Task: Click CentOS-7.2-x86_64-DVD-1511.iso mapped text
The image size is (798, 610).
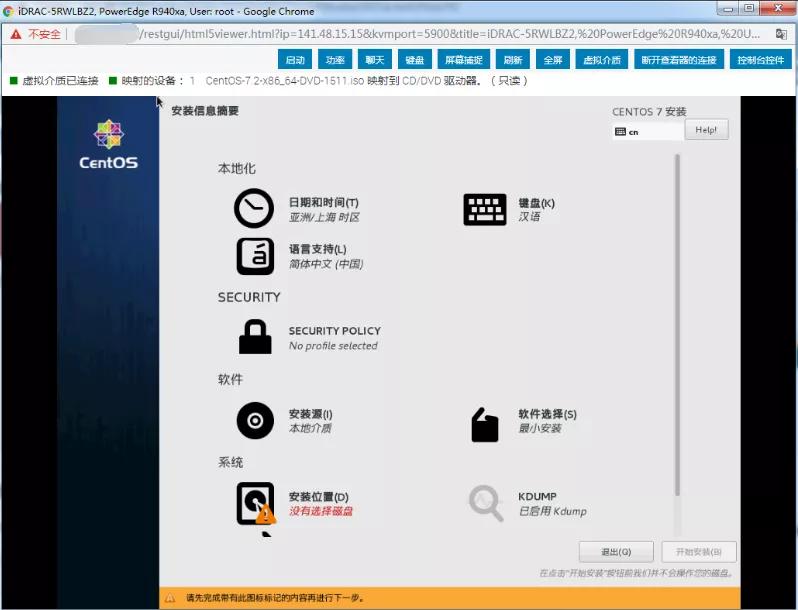Action: [285, 80]
